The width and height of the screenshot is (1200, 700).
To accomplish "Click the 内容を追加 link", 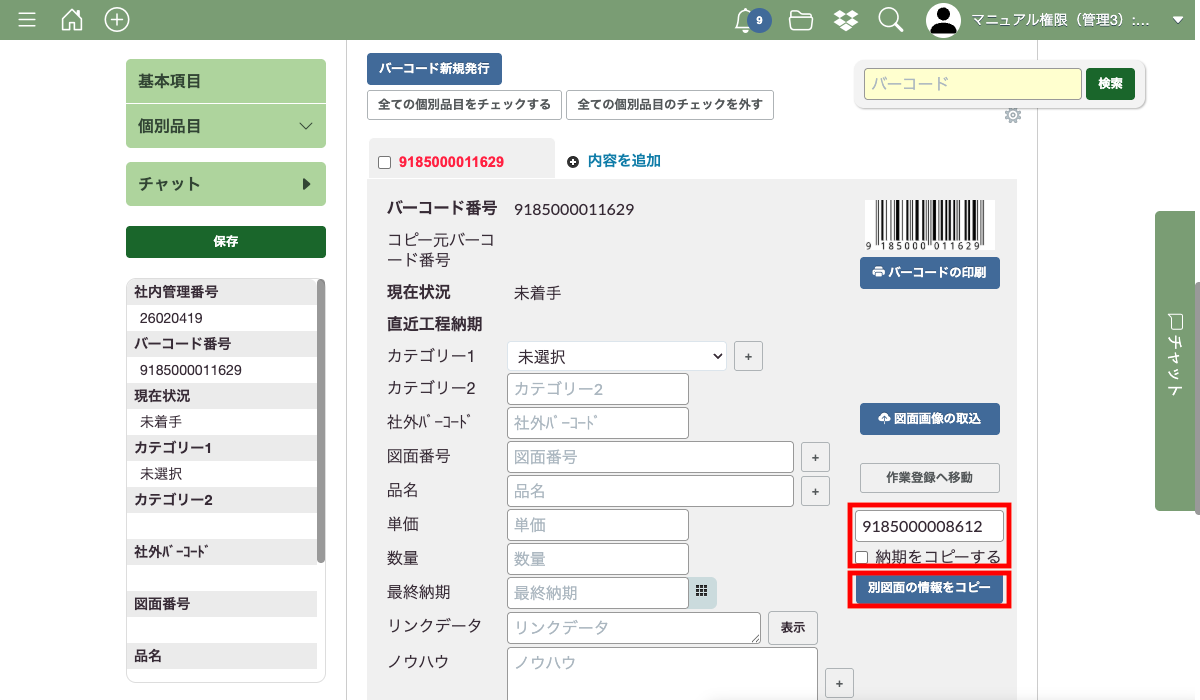I will tap(623, 161).
